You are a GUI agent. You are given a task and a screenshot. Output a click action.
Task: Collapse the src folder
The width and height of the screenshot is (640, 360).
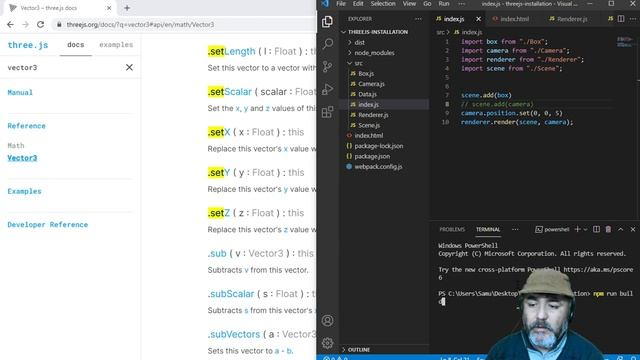tap(358, 63)
